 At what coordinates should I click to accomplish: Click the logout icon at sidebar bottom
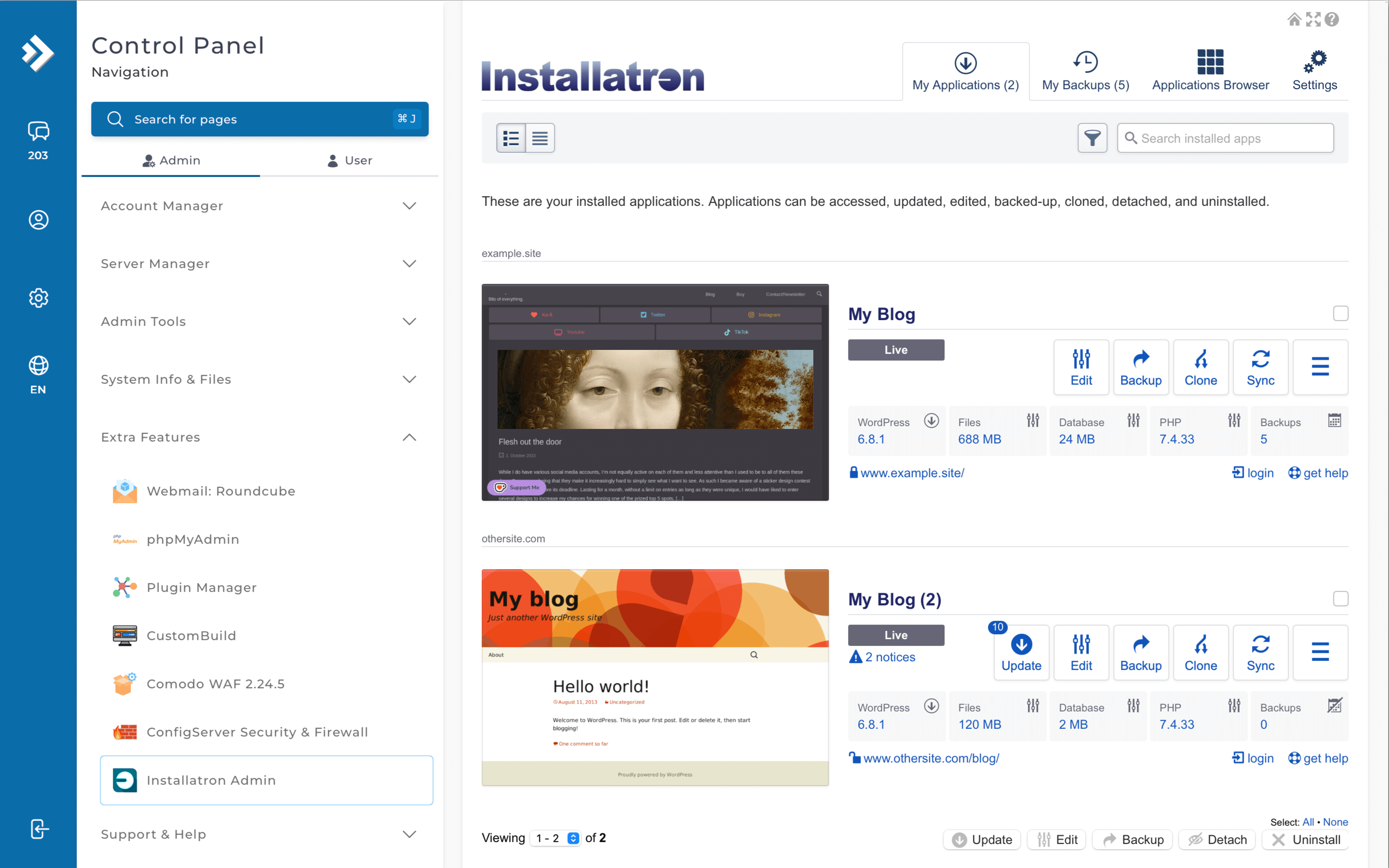39,829
